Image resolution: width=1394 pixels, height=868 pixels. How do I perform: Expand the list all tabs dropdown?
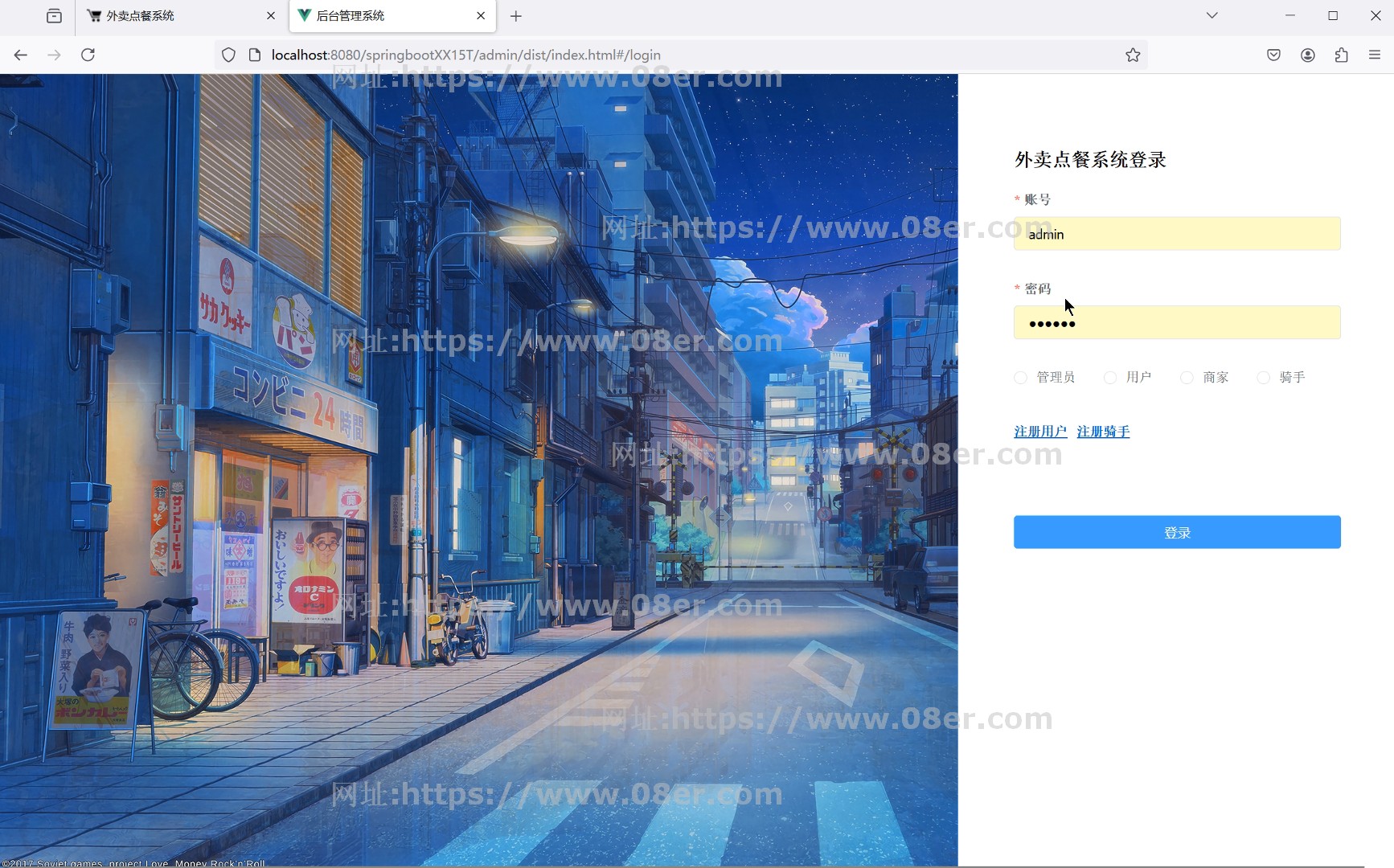[x=1212, y=15]
